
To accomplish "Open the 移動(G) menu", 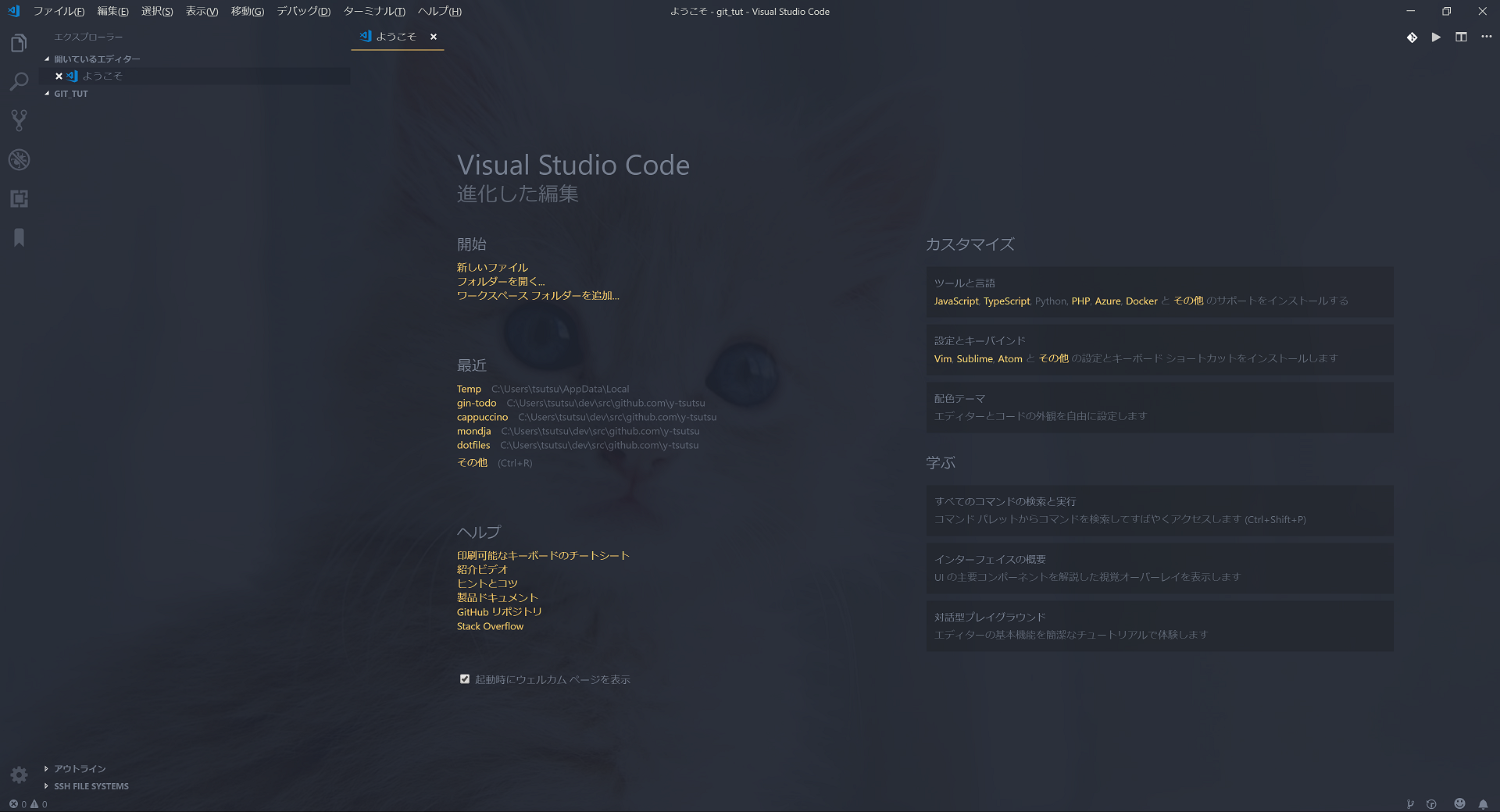I will [x=248, y=11].
